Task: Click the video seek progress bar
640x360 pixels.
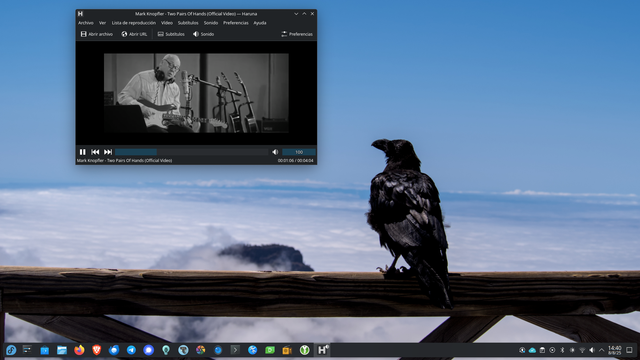Action: [191, 152]
